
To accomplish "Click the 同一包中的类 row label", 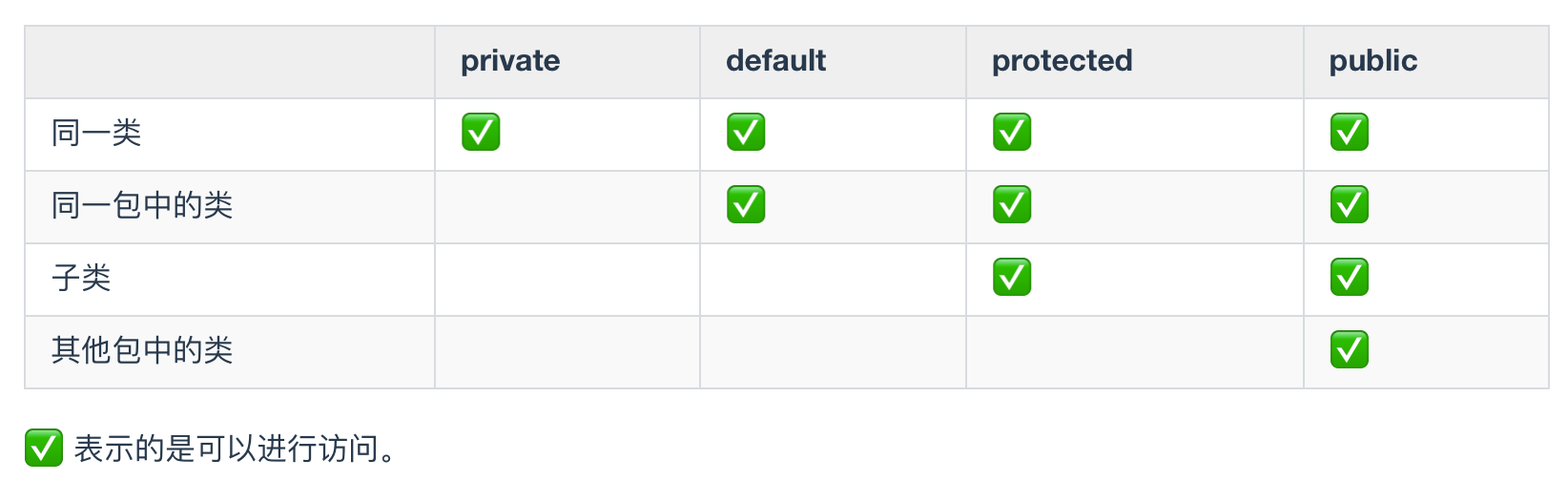I will 142,205.
